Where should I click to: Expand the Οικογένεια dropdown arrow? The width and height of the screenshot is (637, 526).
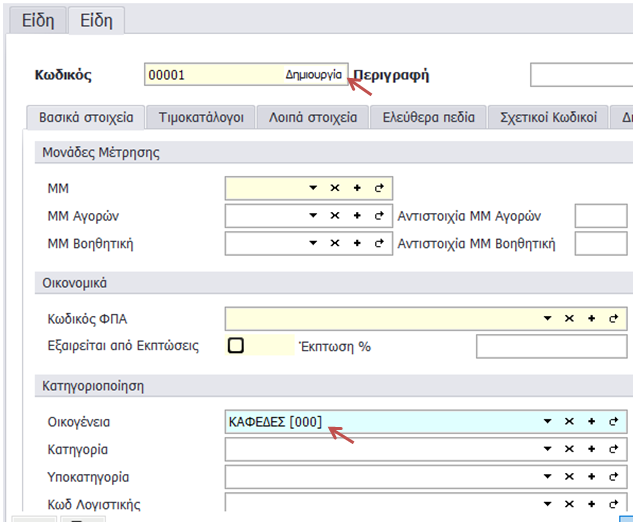point(547,422)
